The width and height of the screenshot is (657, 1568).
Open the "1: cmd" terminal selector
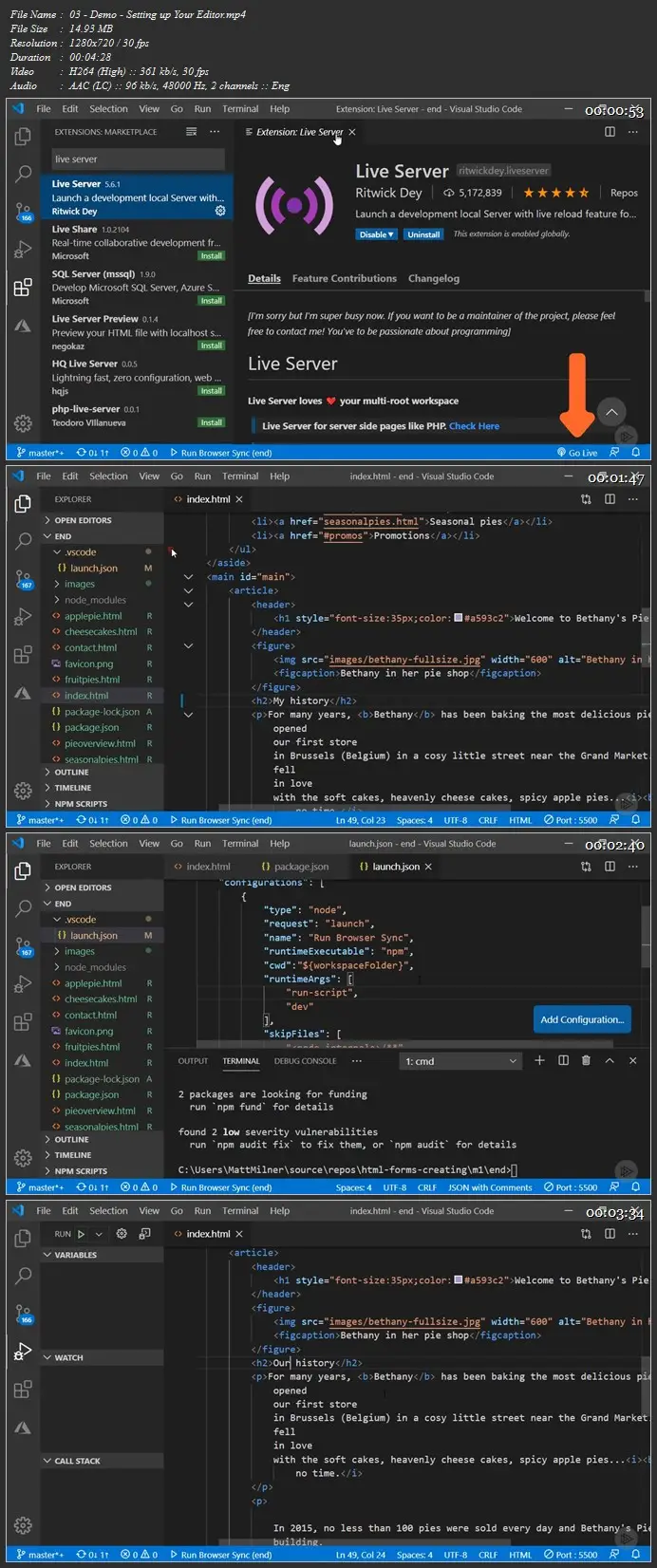[x=460, y=1061]
